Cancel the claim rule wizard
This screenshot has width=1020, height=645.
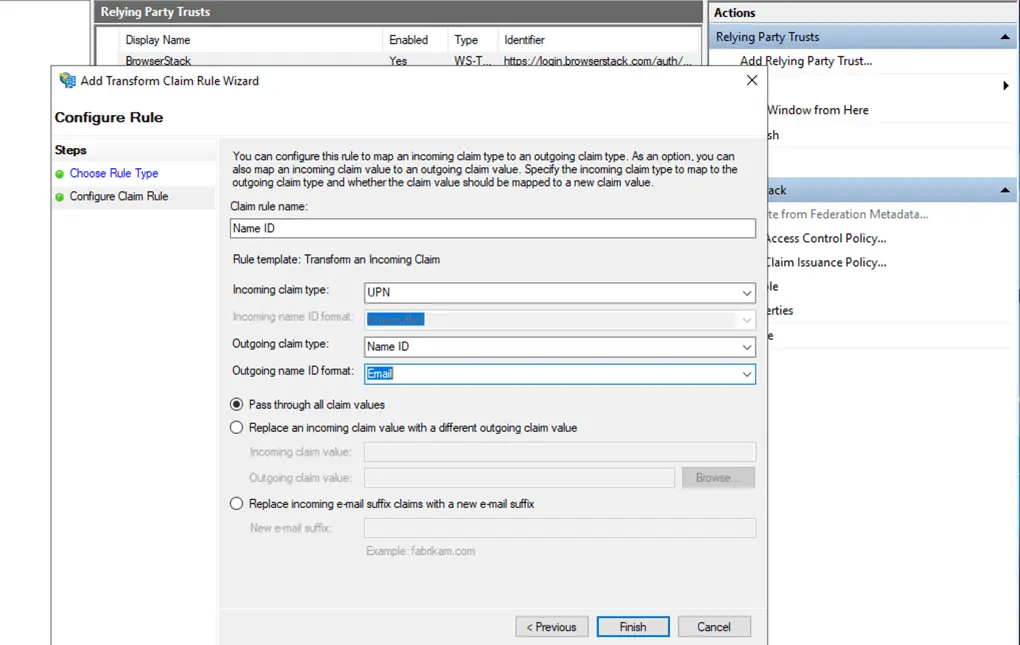tap(714, 627)
